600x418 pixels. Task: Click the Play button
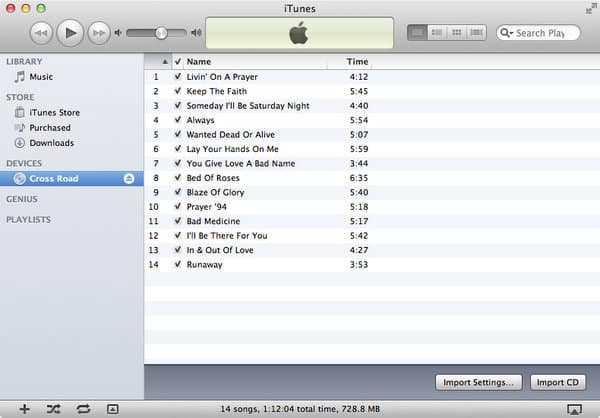click(x=70, y=33)
